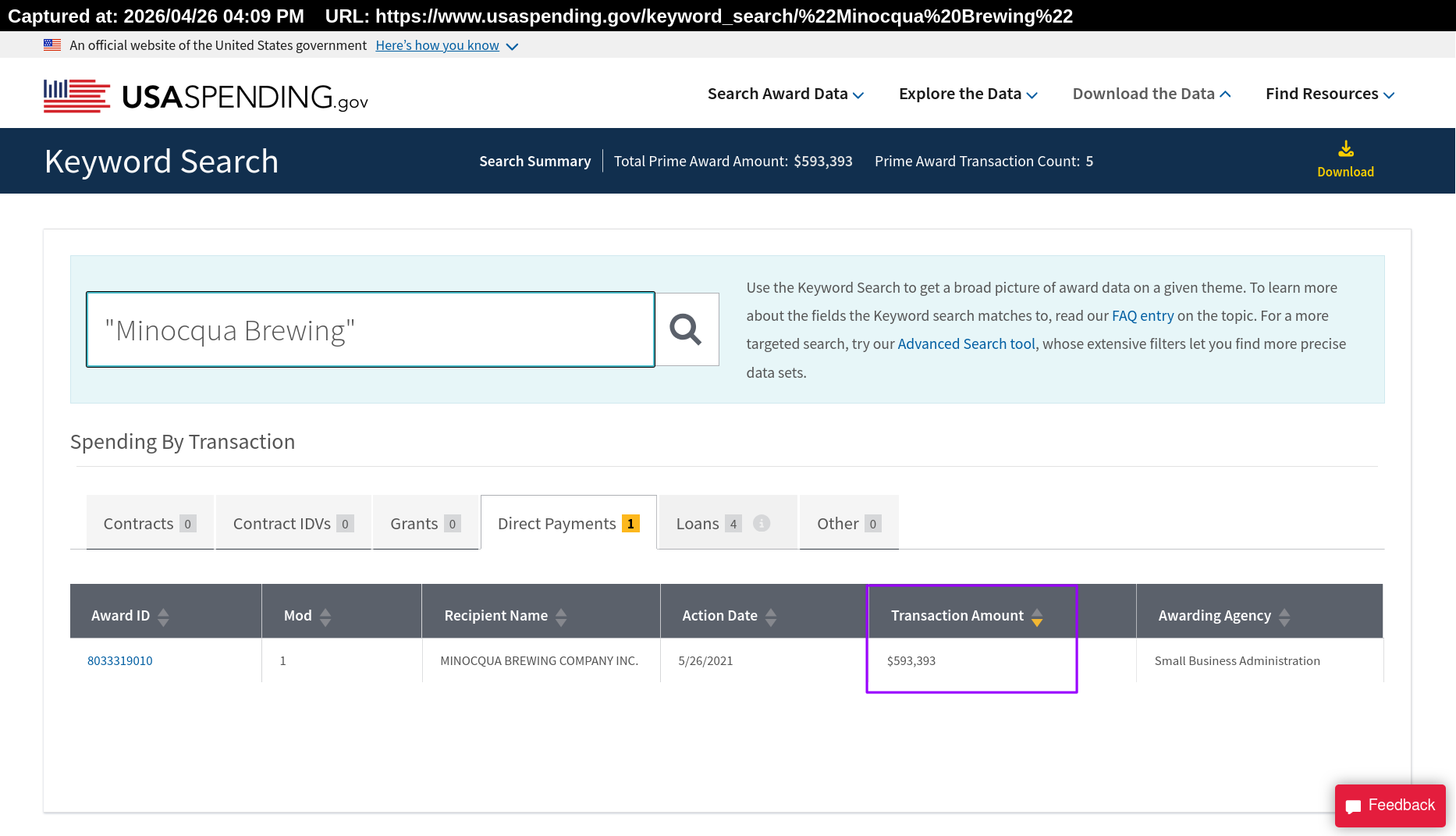The width and height of the screenshot is (1456, 836).
Task: Open award 8033319010 link
Action: (120, 660)
